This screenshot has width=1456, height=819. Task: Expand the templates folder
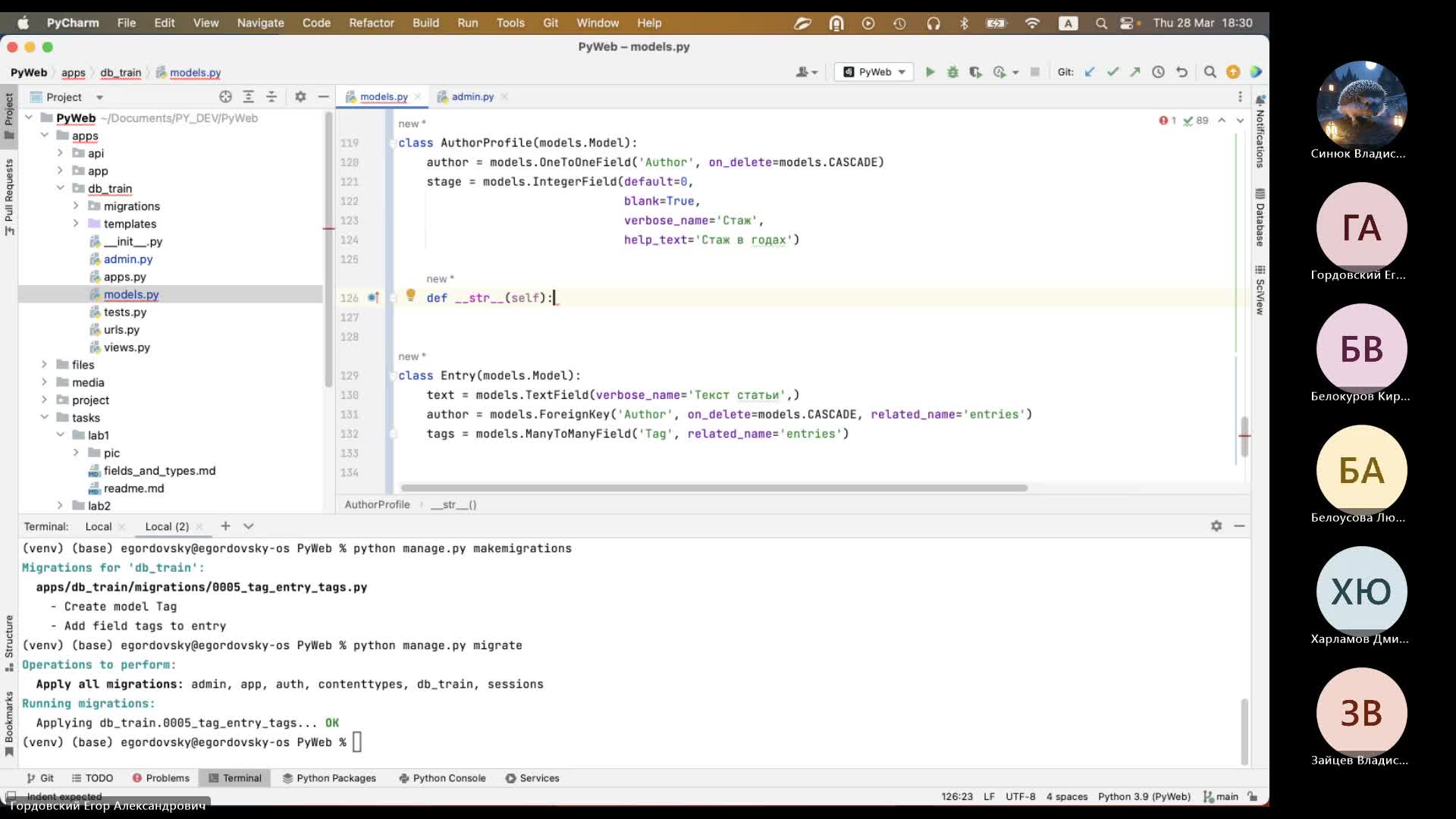[76, 224]
